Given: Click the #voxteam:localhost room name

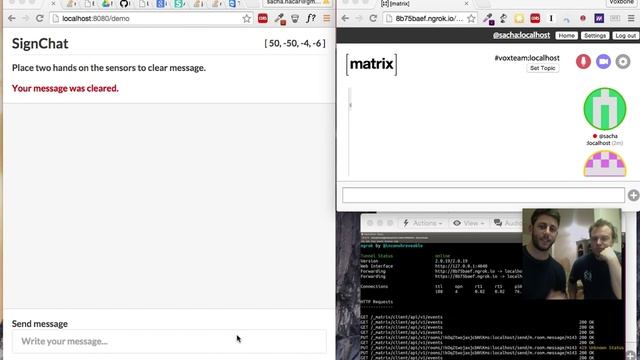Looking at the screenshot, I should 527,58.
